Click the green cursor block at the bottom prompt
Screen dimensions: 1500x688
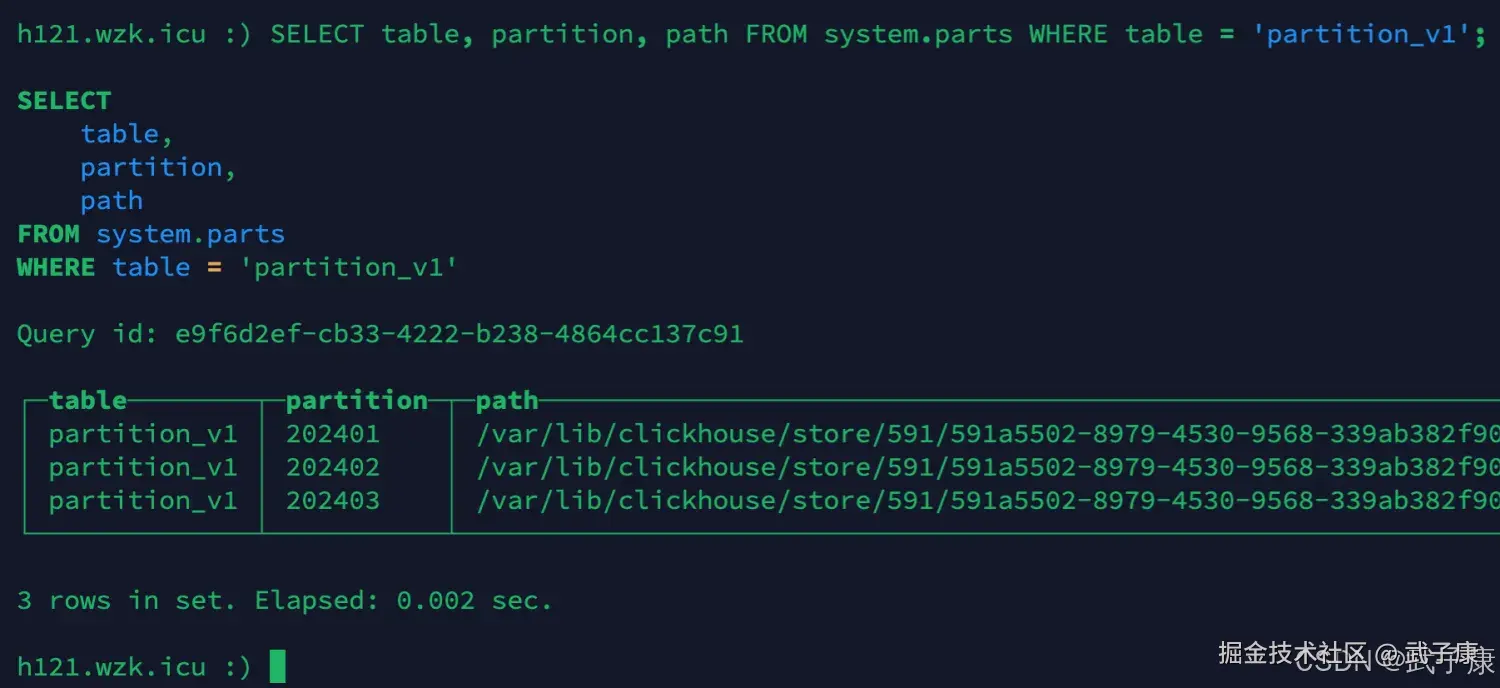coord(277,666)
